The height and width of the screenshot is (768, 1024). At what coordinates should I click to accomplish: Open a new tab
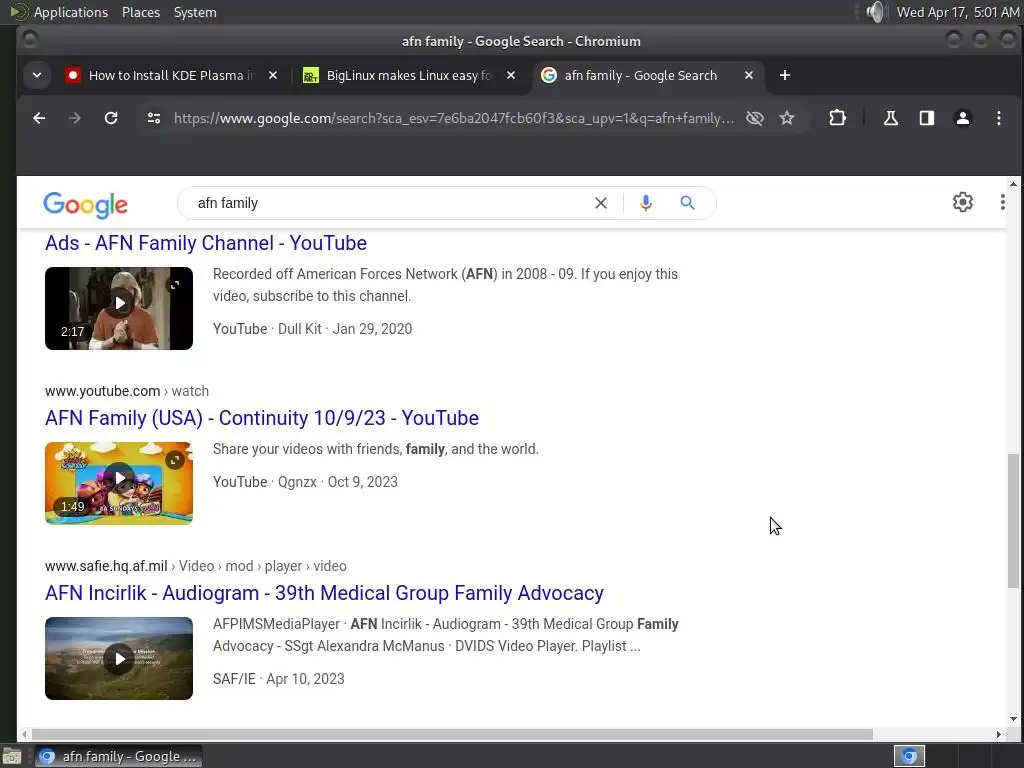click(x=785, y=75)
